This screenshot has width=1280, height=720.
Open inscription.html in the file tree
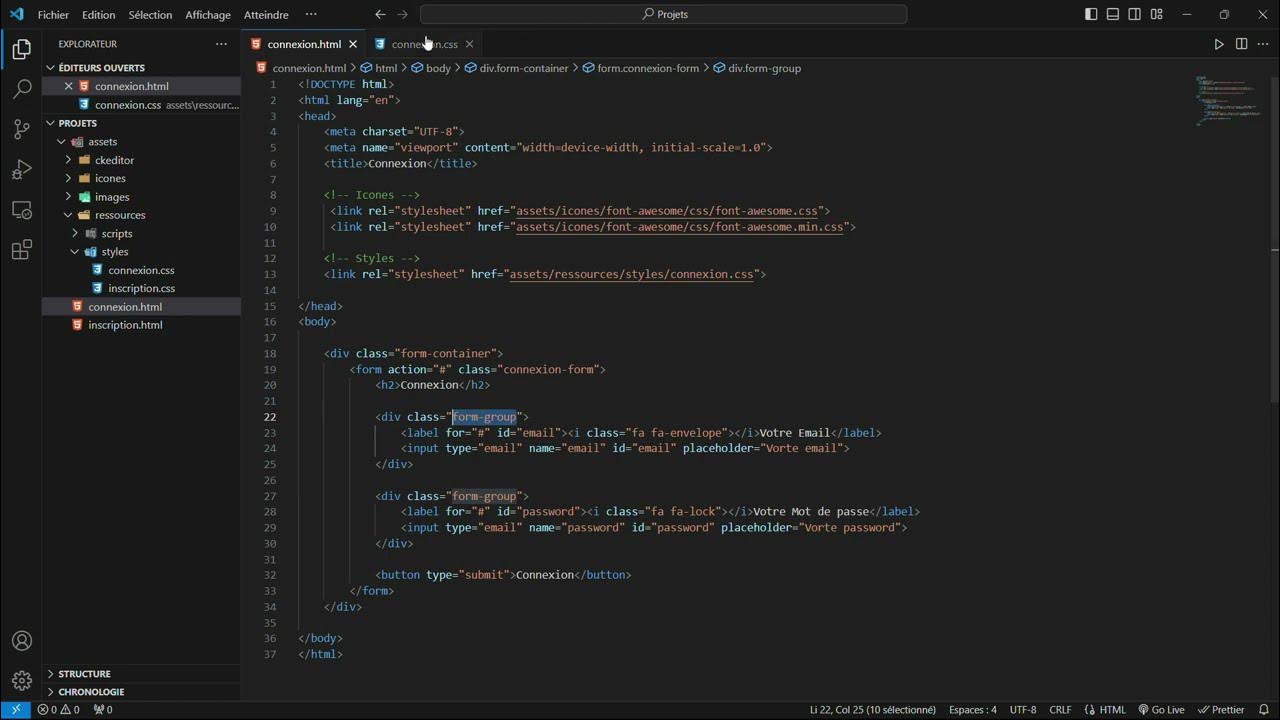point(125,325)
